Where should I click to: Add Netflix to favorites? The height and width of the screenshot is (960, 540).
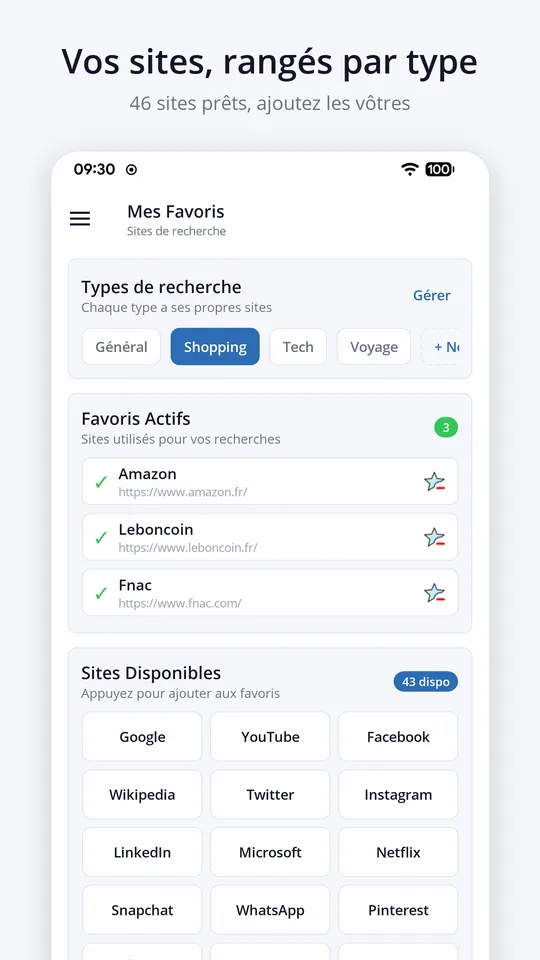click(x=398, y=852)
